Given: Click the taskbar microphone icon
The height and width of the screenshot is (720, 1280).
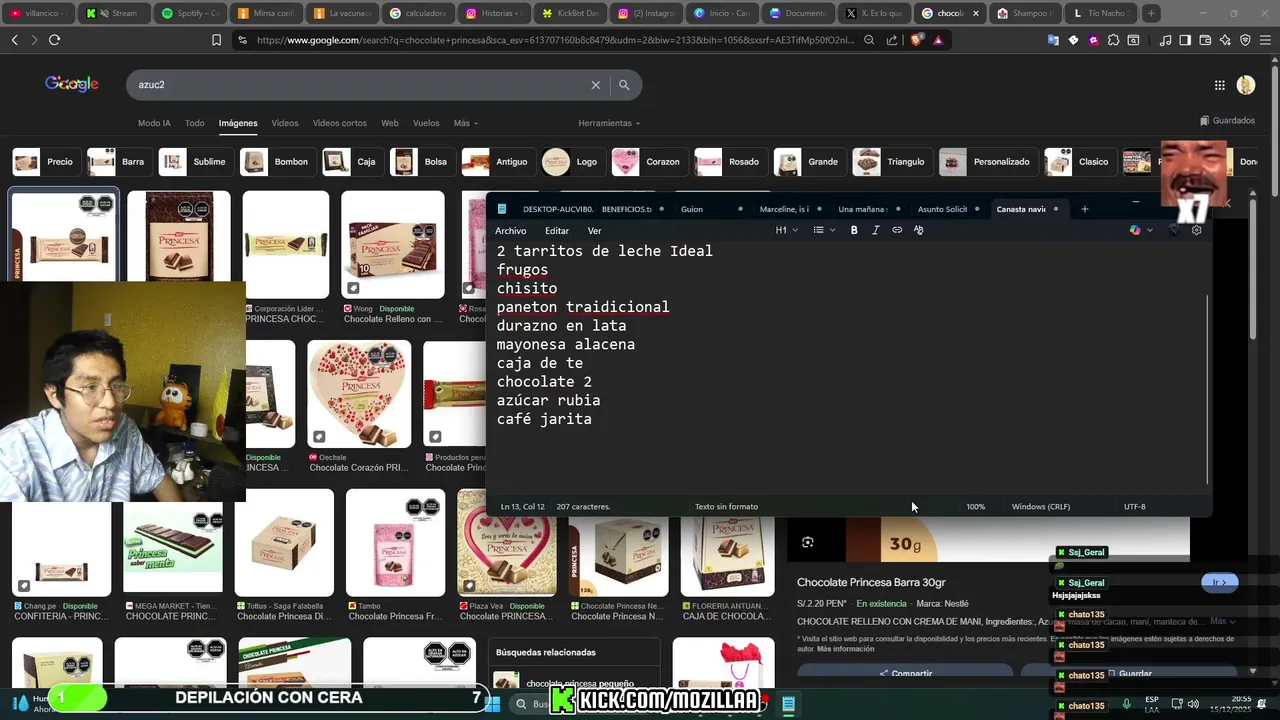Looking at the screenshot, I should (x=1127, y=704).
